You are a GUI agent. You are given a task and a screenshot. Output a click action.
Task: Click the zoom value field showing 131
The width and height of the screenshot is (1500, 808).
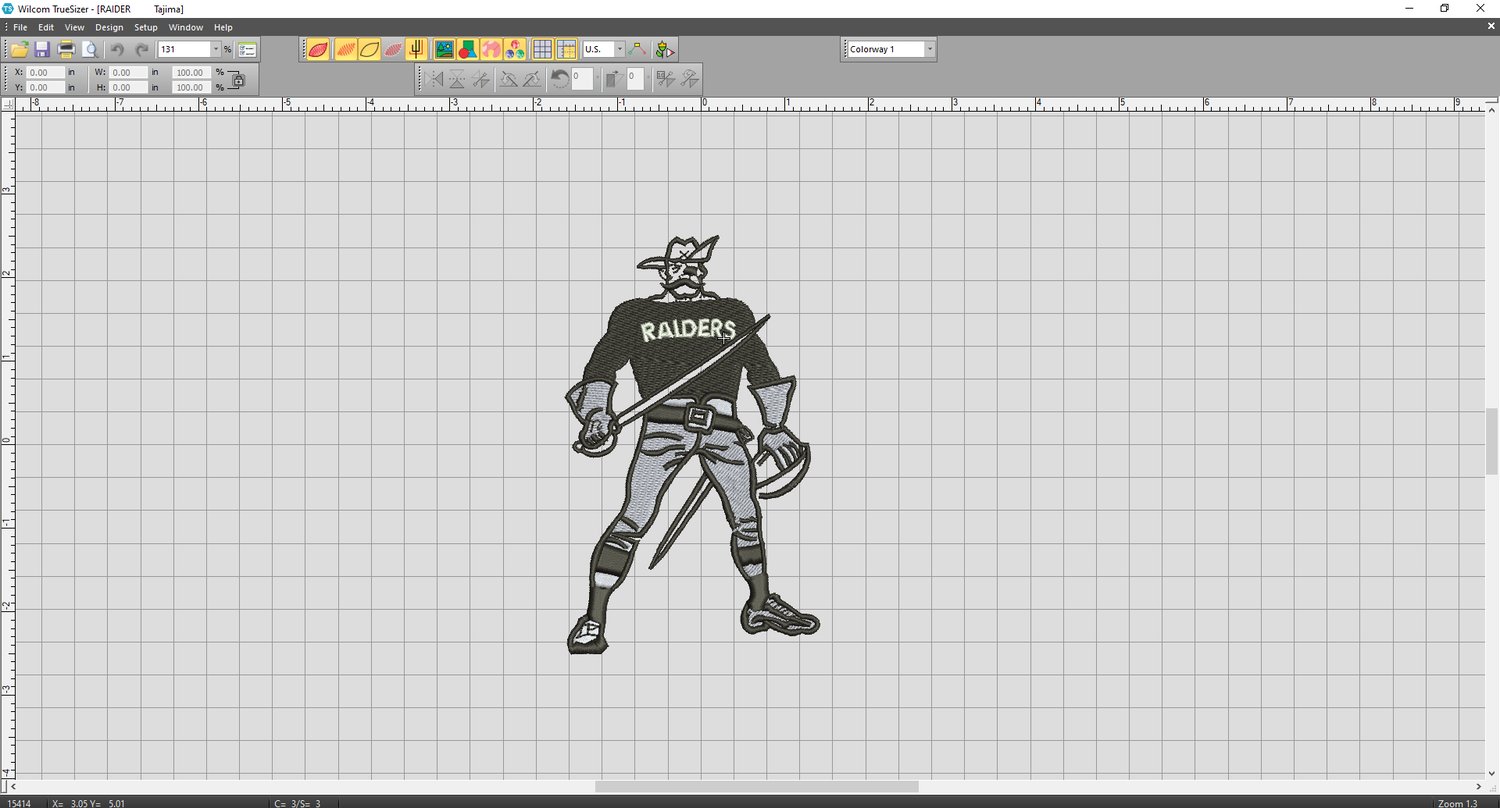coord(183,49)
